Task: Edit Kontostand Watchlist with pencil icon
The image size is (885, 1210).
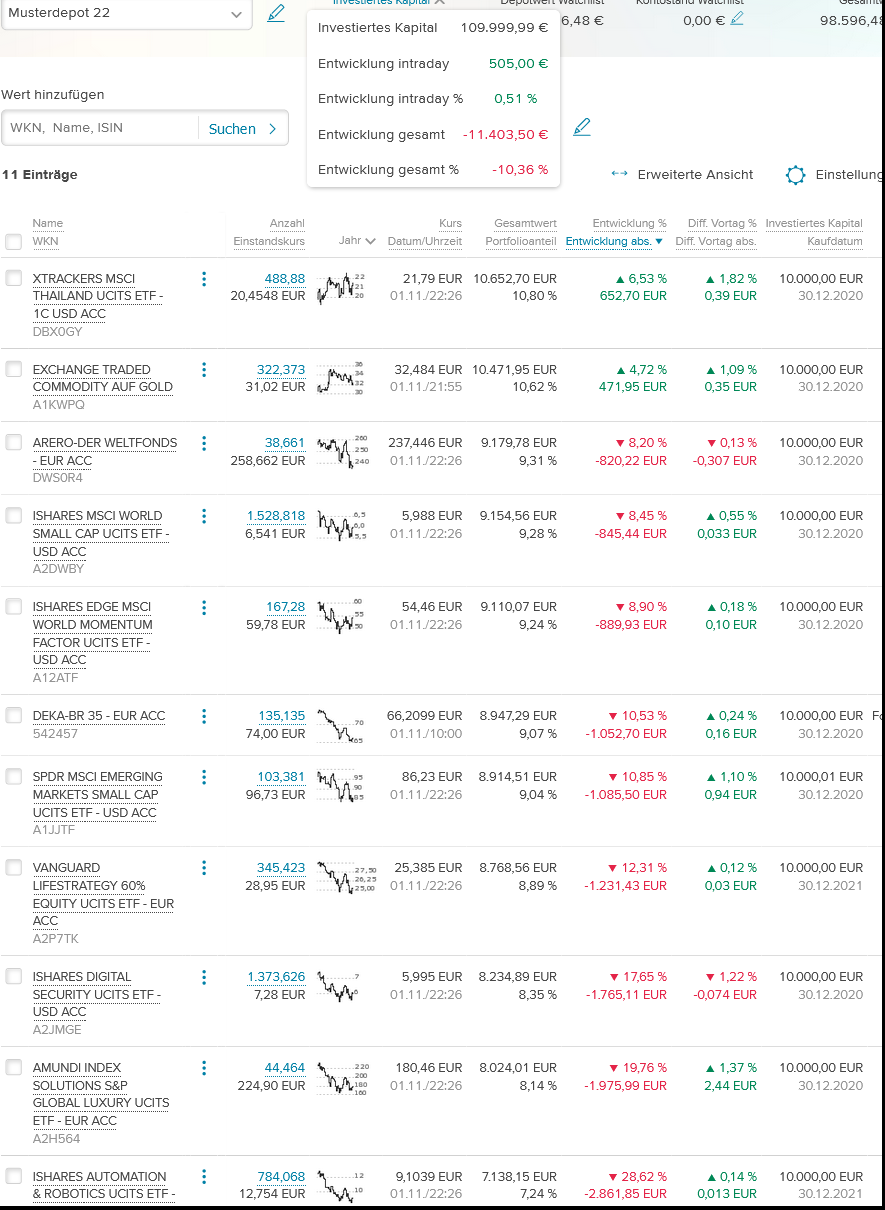Action: [x=737, y=18]
